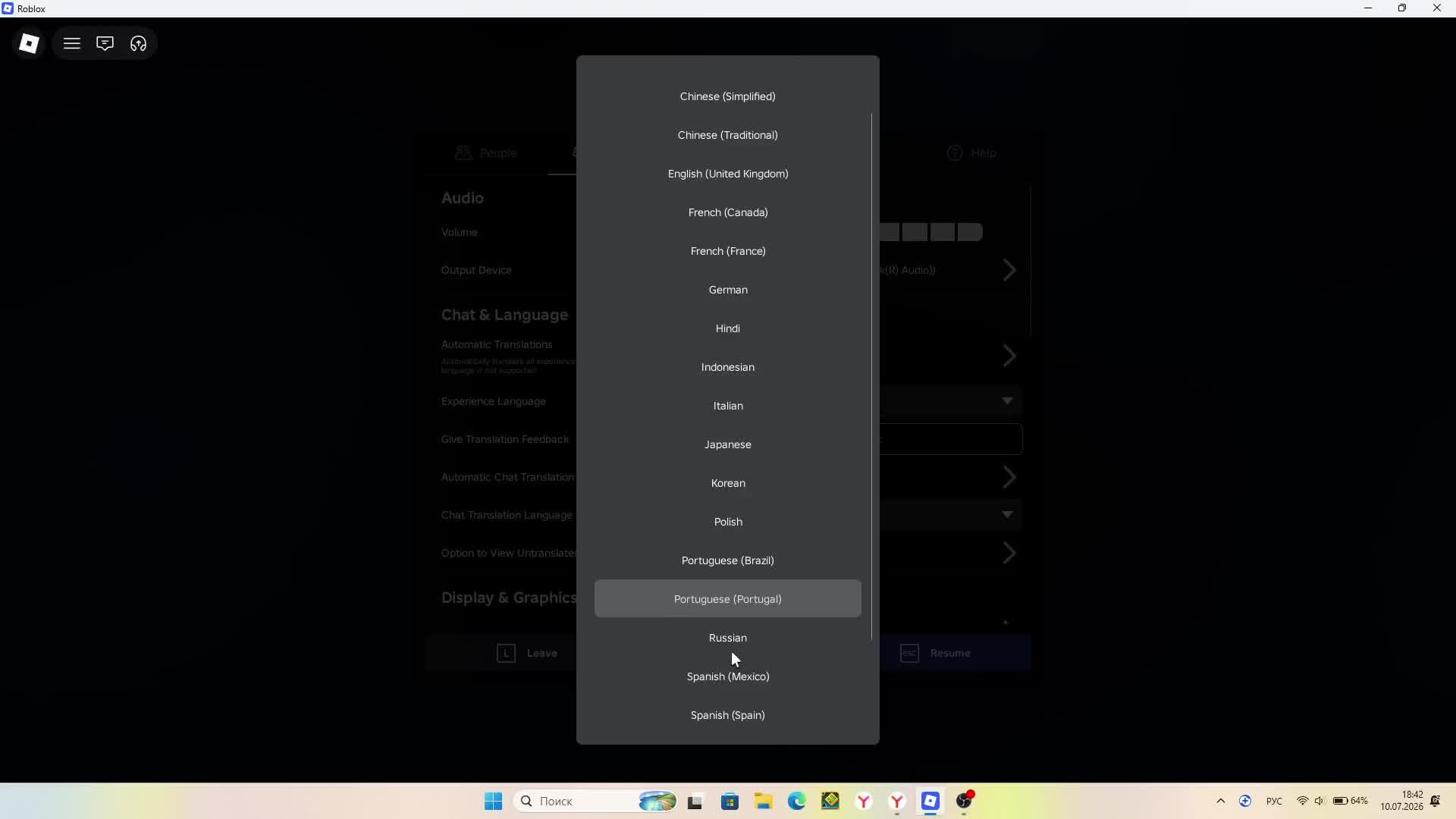
Task: Pick Italian from the list
Action: 728,406
